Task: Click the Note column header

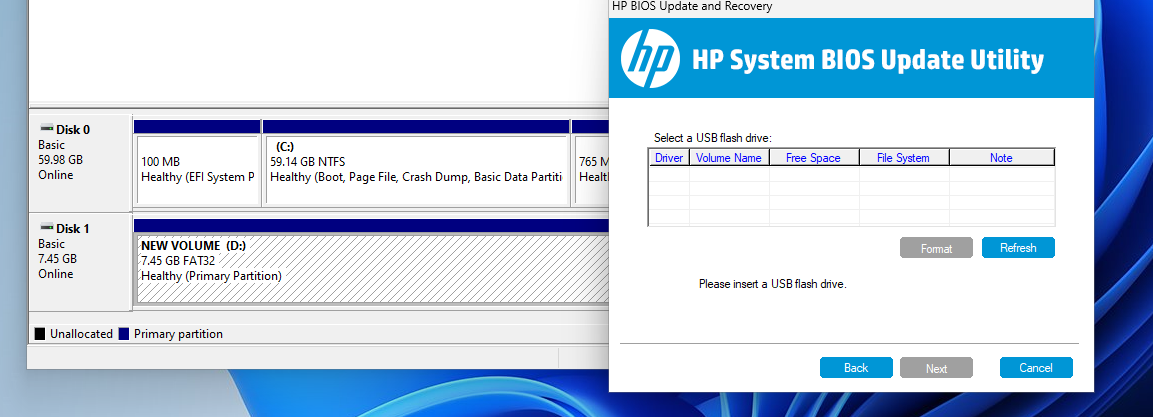Action: coord(1001,157)
